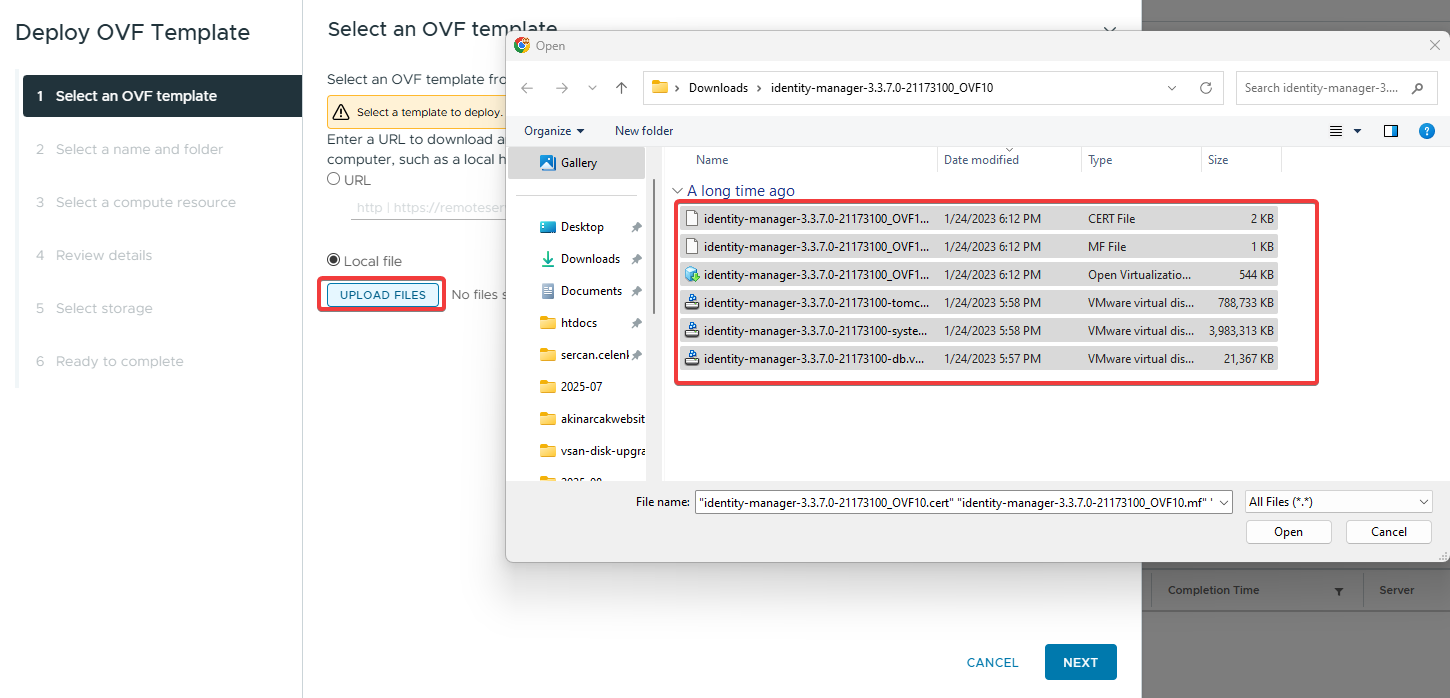Collapse the 'A long time ago' group
The width and height of the screenshot is (1450, 698).
[678, 191]
